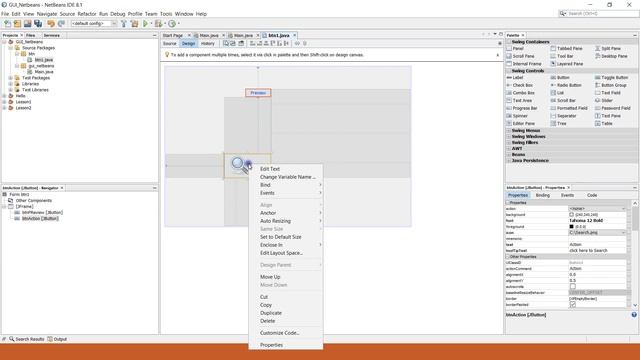Open the Refactor menu
This screenshot has width=640, height=360.
coord(87,14)
